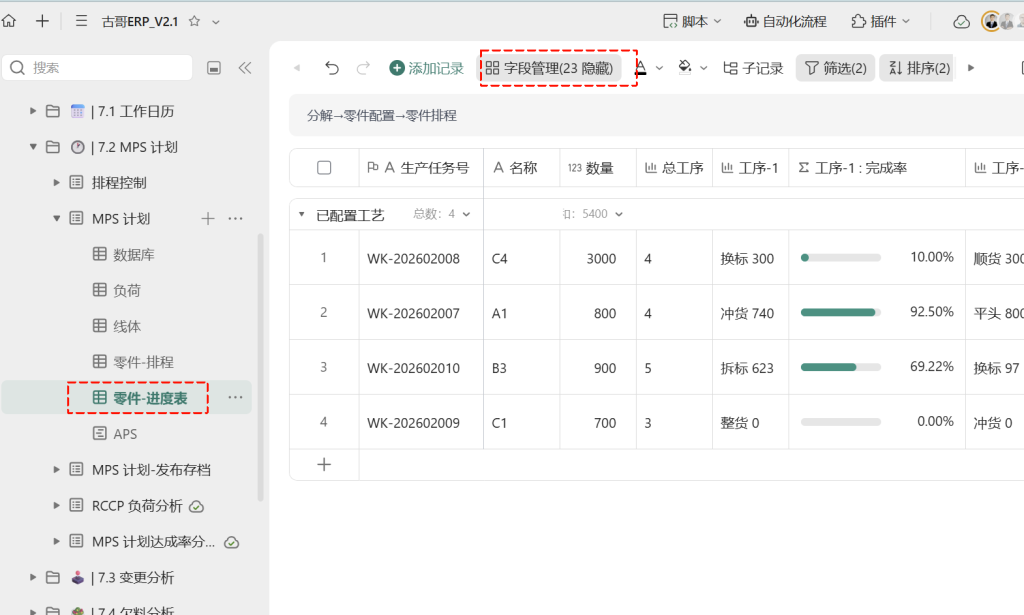Open more options for 零件-进度表
Viewport: 1024px width, 615px height.
click(x=236, y=397)
